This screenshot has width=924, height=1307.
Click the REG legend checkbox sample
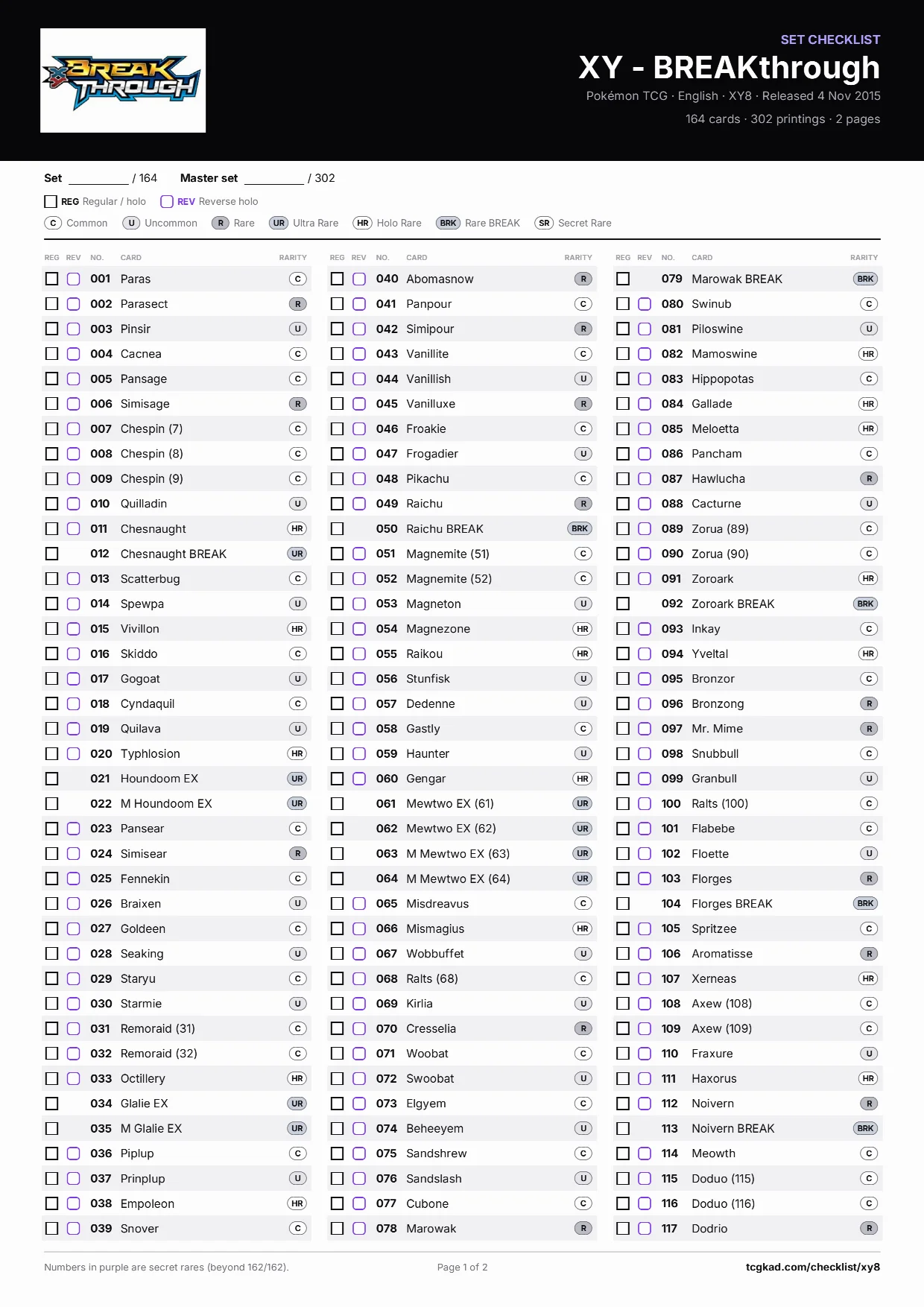(x=51, y=201)
